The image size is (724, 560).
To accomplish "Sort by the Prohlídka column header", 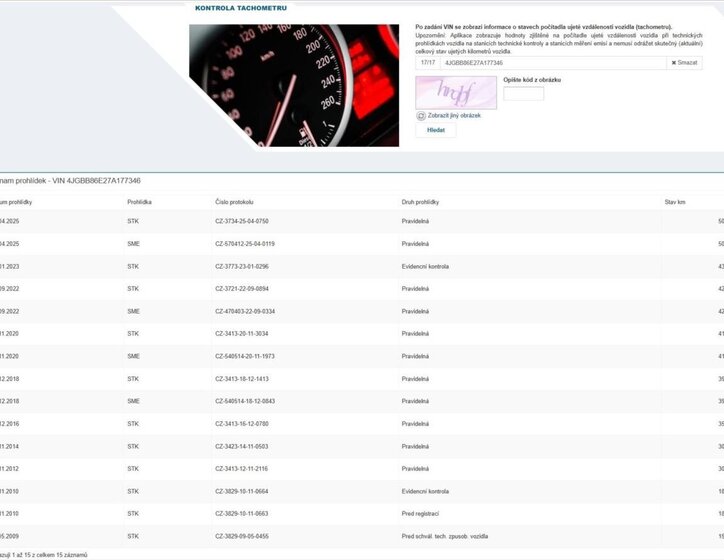I will tap(139, 202).
